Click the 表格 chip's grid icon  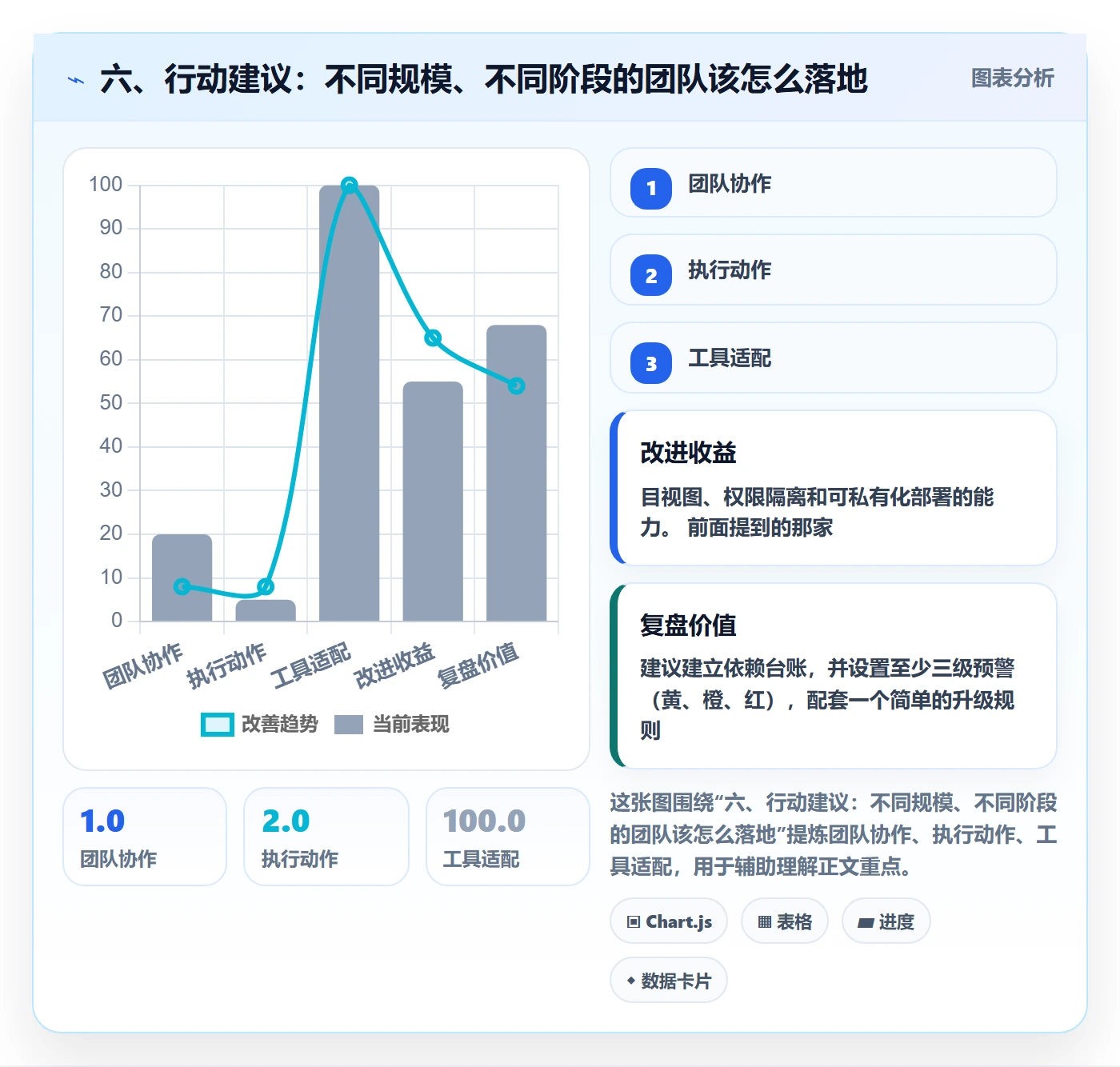pos(765,922)
